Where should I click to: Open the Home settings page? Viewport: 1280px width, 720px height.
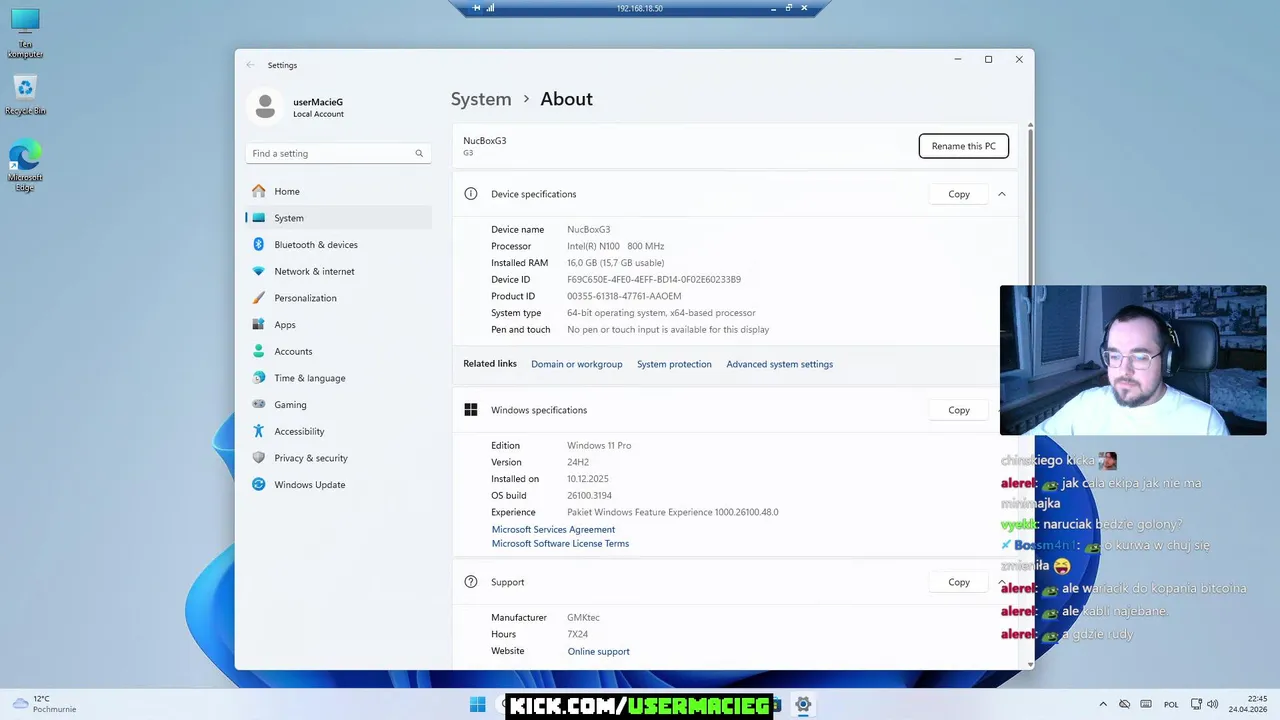pyautogui.click(x=287, y=191)
